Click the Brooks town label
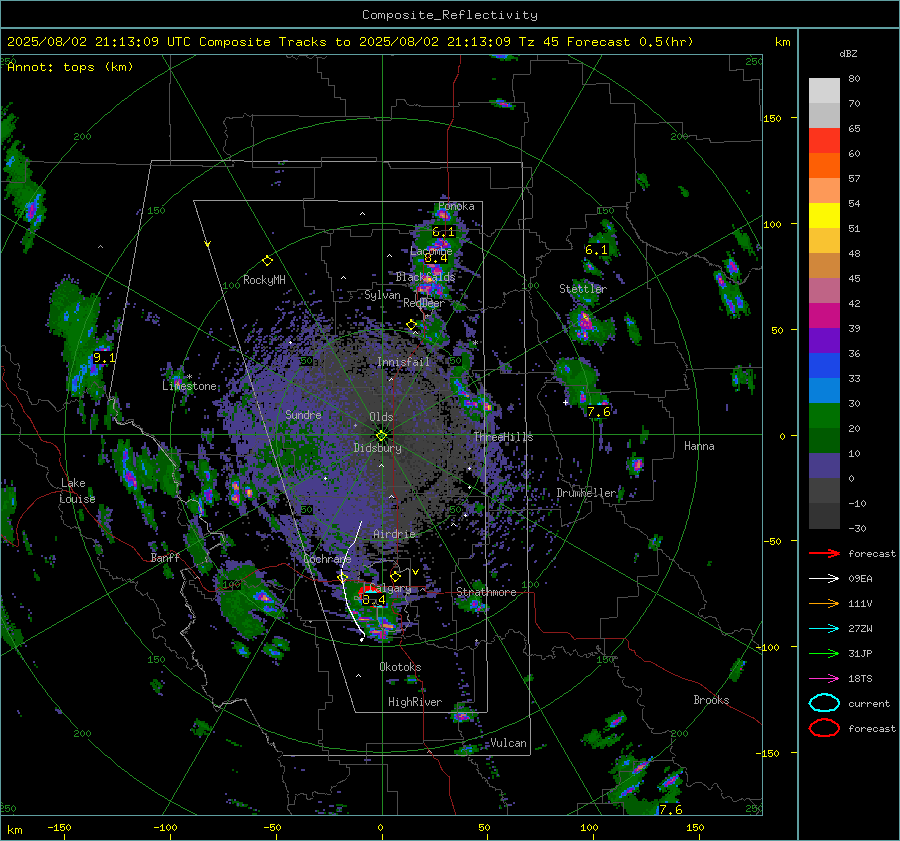Viewport: 900px width, 841px height. coord(711,700)
